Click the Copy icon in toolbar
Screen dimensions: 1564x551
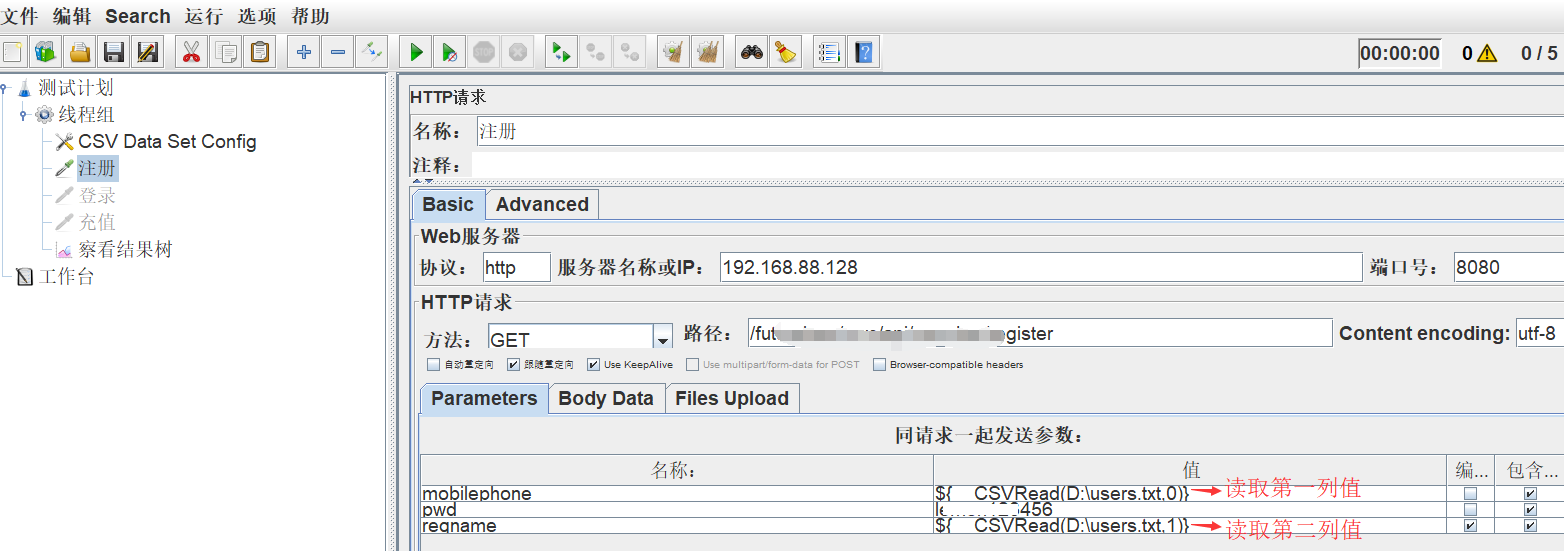tap(226, 52)
